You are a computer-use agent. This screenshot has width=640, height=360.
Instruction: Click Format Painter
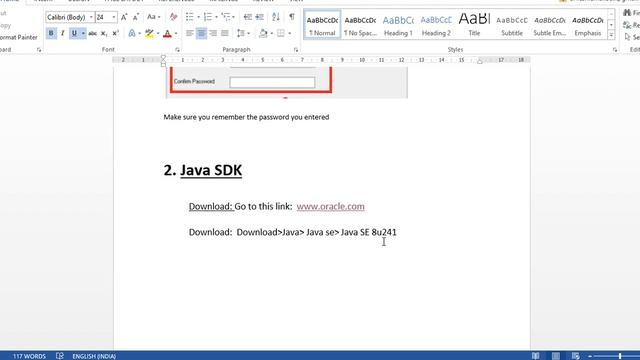tap(18, 37)
